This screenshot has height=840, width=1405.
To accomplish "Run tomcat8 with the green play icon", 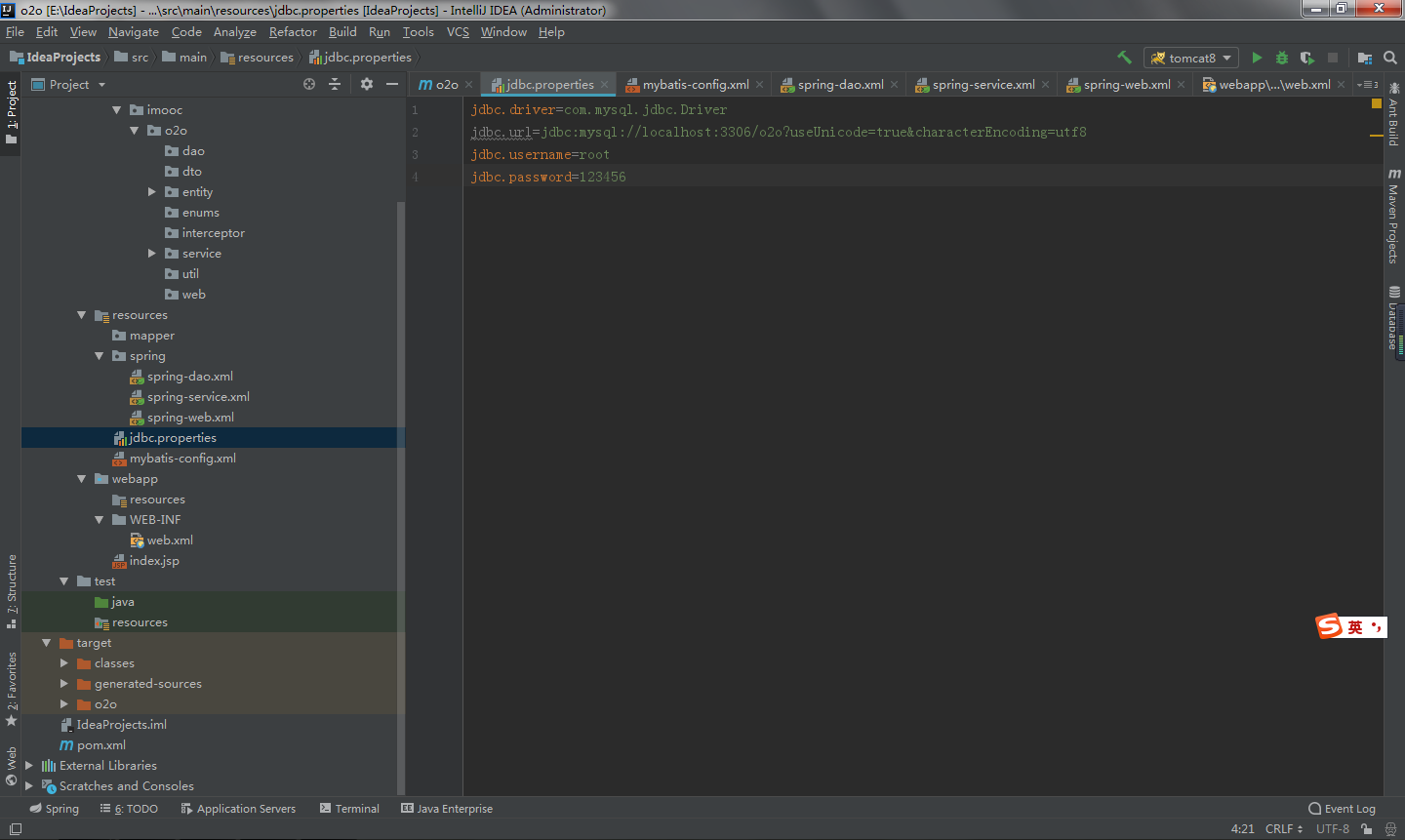I will pyautogui.click(x=1257, y=58).
